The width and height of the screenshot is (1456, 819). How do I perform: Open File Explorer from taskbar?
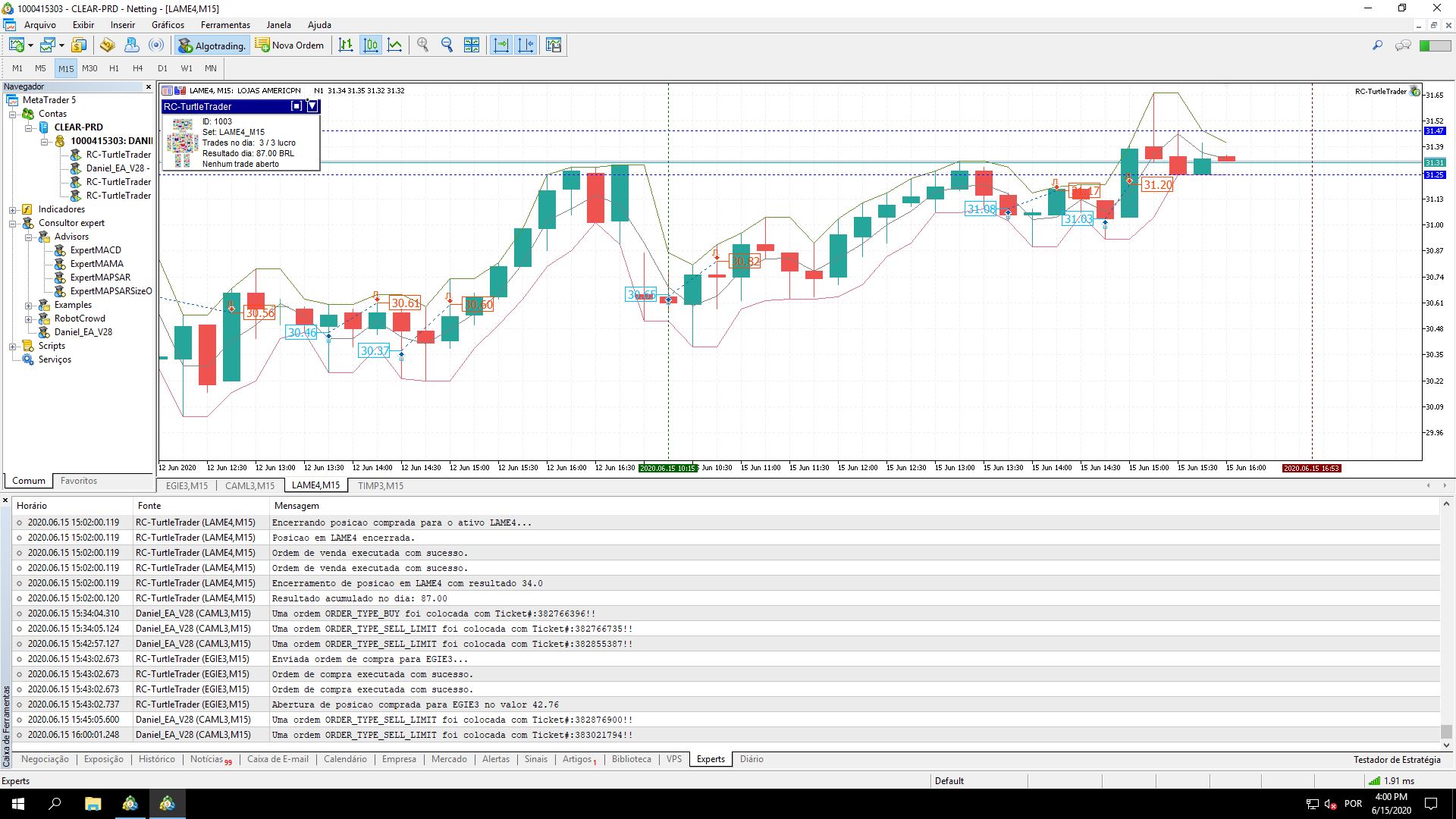click(93, 804)
